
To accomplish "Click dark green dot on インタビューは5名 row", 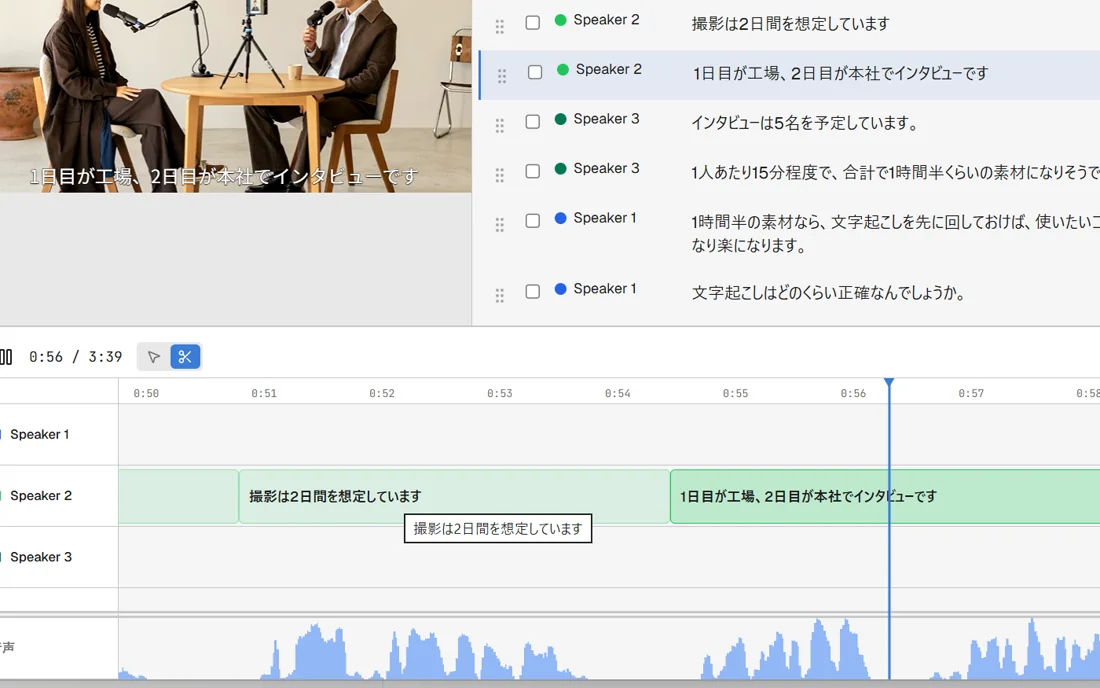I will point(561,119).
